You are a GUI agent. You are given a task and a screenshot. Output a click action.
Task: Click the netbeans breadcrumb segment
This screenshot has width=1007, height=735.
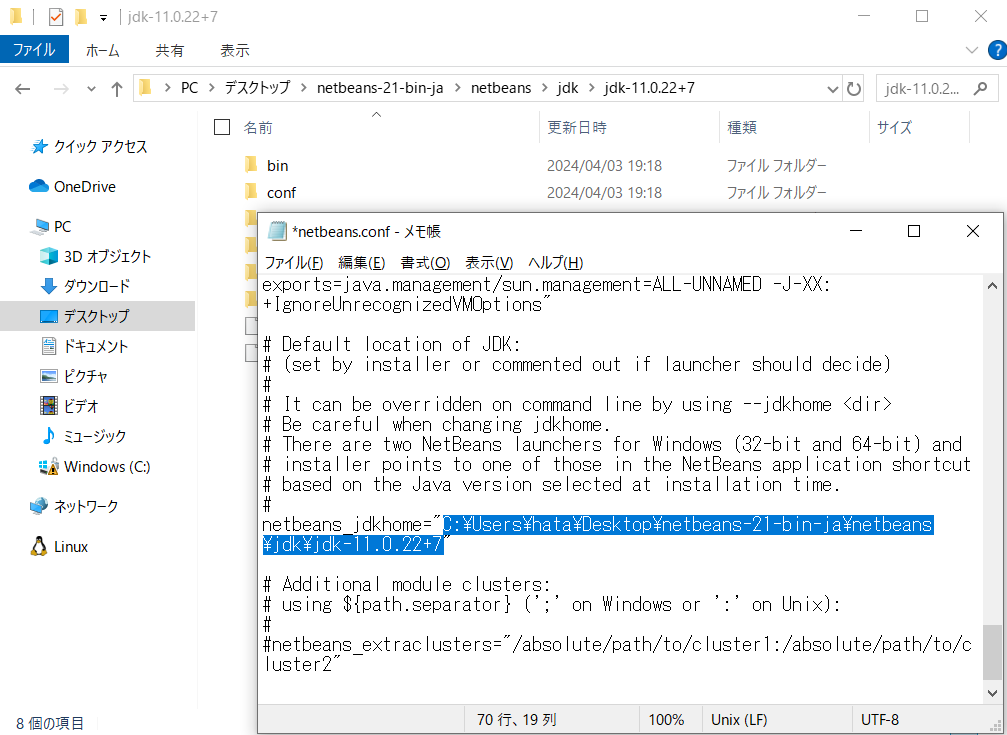coord(501,87)
